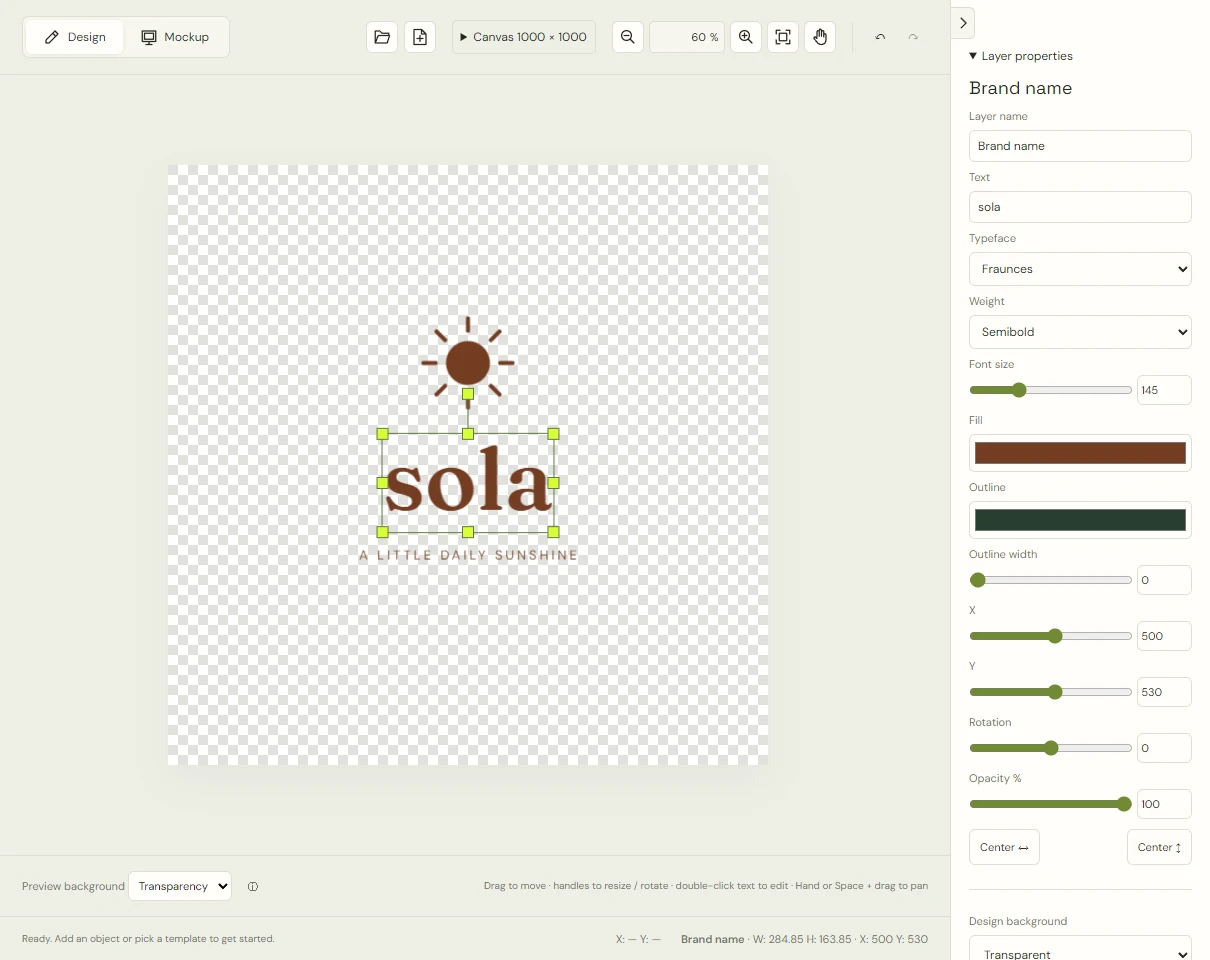Image resolution: width=1210 pixels, height=960 pixels.
Task: Click the Outline width value field
Action: tap(1164, 580)
